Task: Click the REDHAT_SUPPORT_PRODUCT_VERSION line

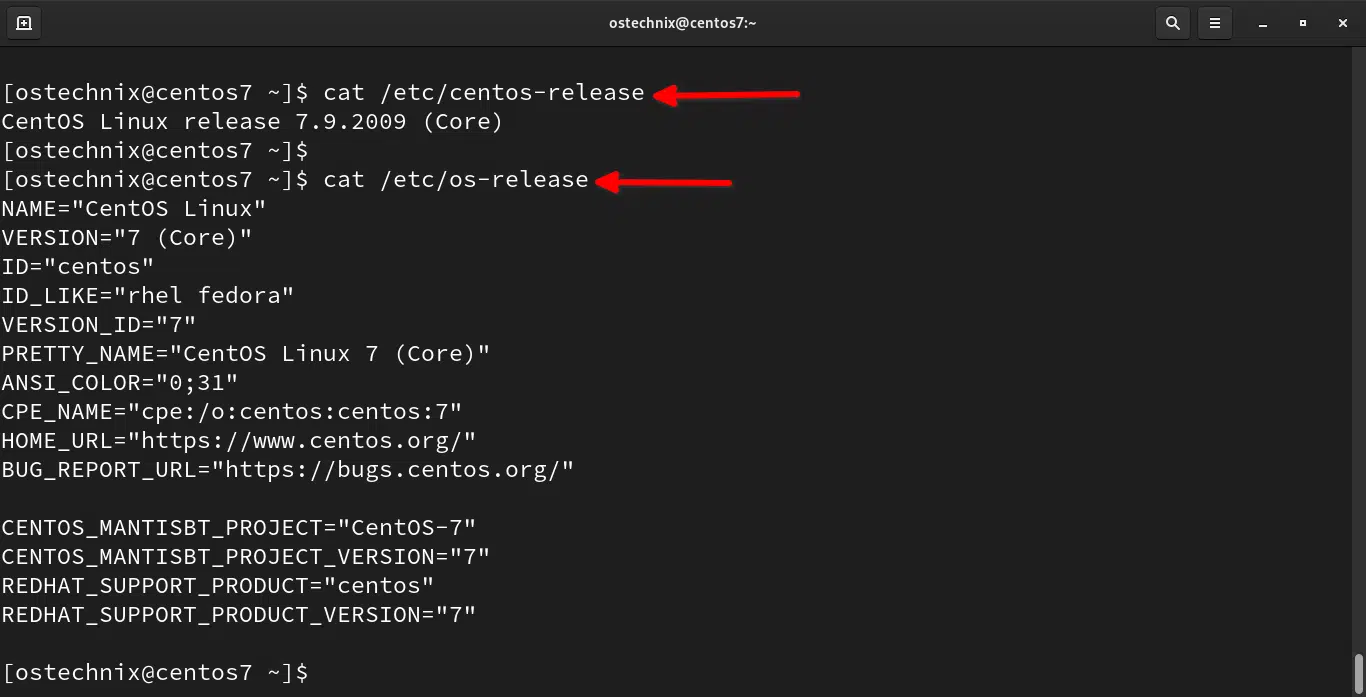Action: [x=238, y=614]
